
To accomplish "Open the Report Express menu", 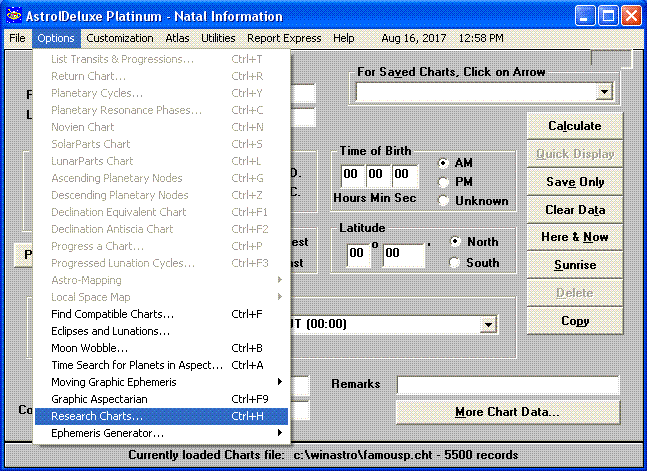I will click(x=284, y=38).
